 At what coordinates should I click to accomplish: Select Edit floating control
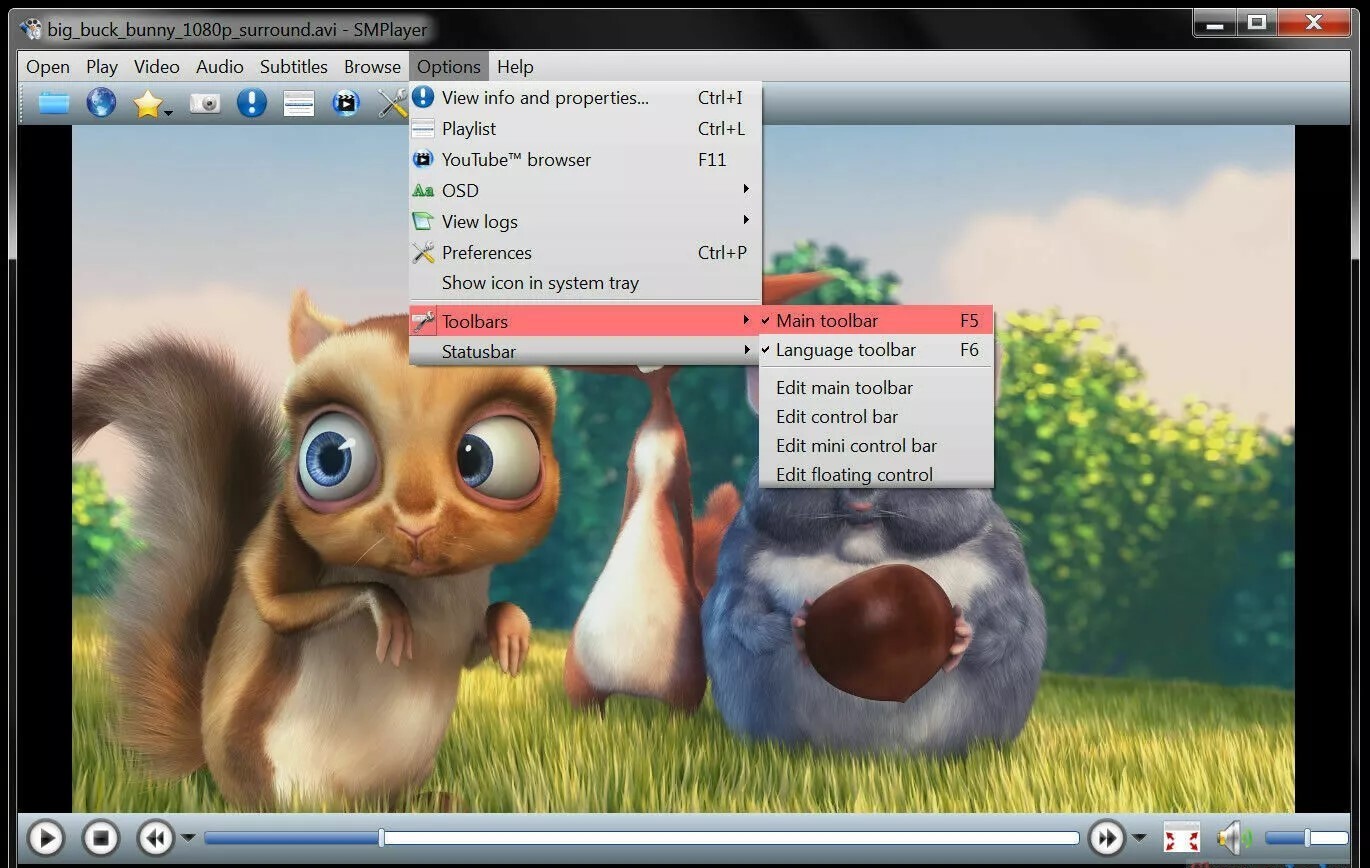pos(876,475)
